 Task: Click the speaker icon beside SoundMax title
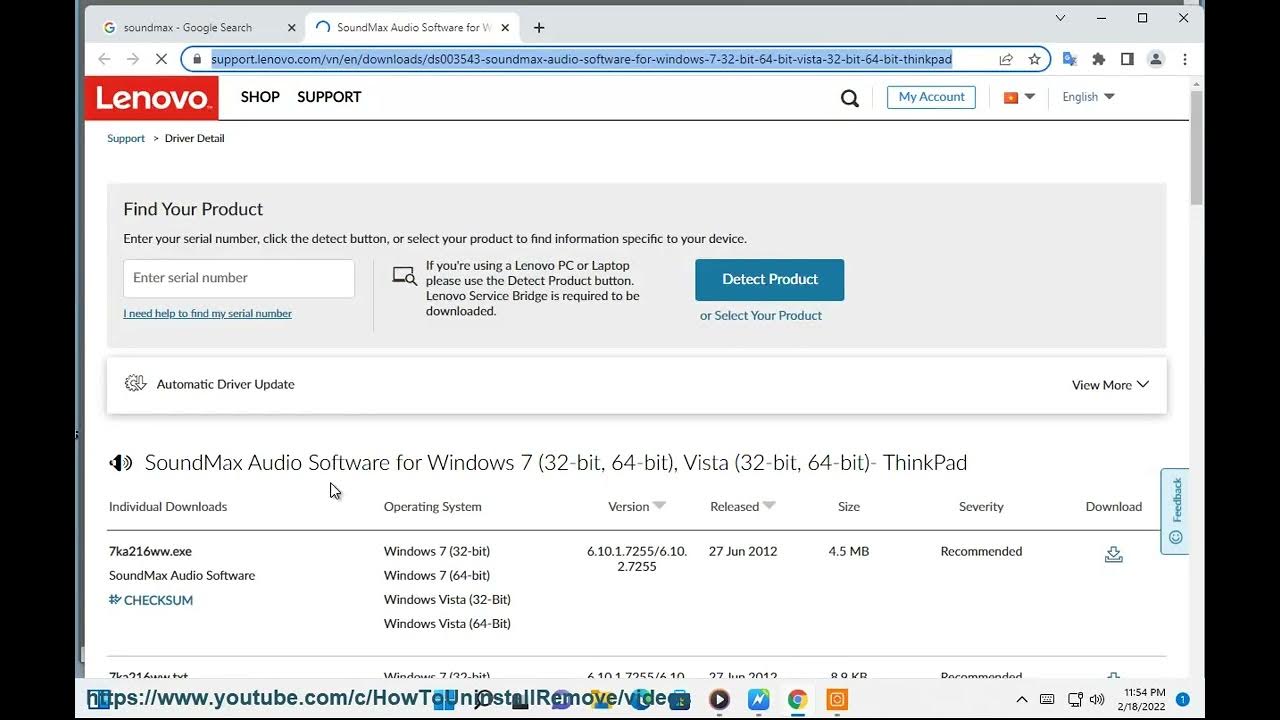[x=121, y=463]
